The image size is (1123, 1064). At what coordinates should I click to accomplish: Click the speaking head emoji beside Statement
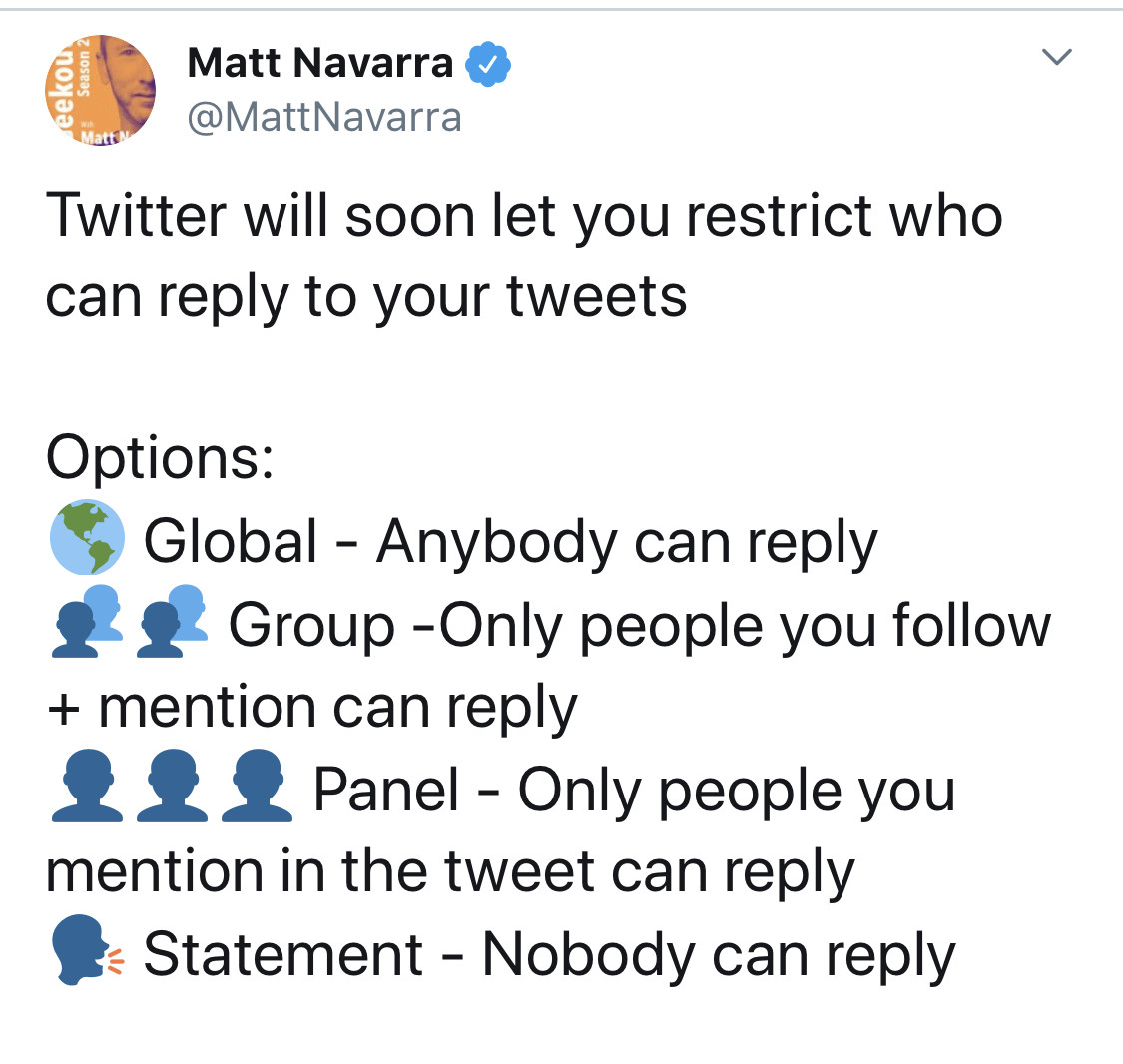point(85,954)
